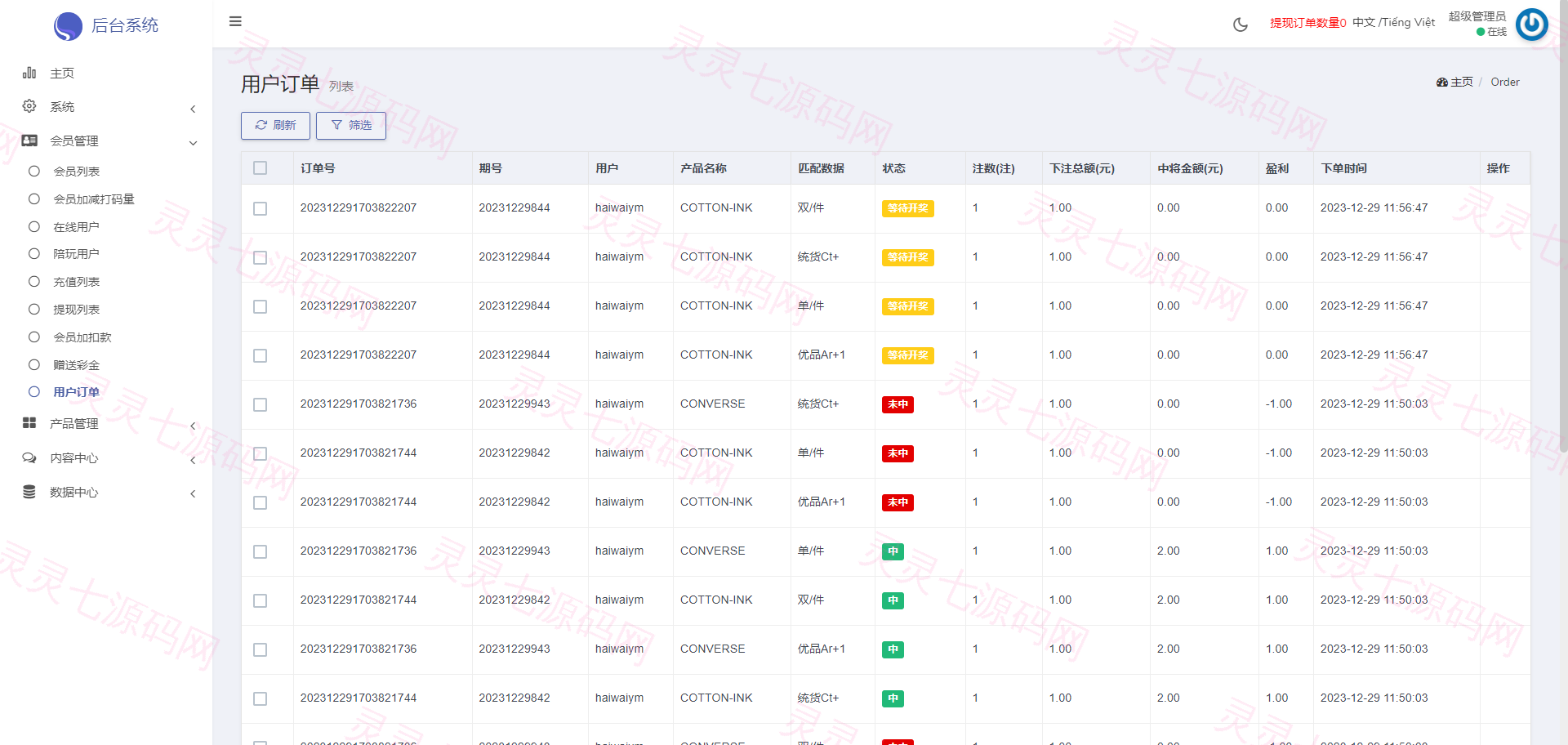The image size is (1568, 745).
Task: Expand the 数据中心 menu chevron
Action: pos(193,493)
